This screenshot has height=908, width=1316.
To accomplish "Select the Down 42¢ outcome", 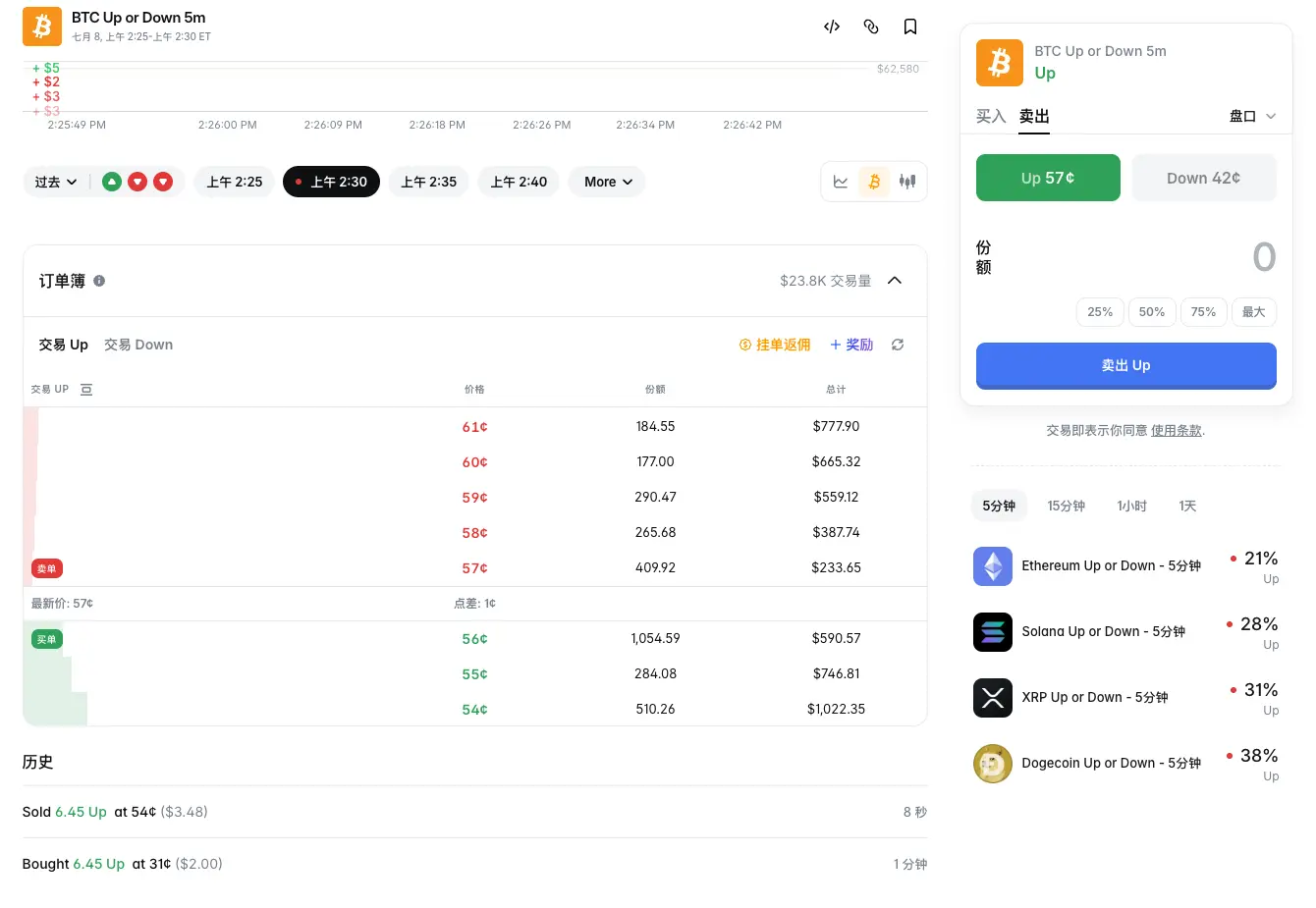I will click(1204, 178).
